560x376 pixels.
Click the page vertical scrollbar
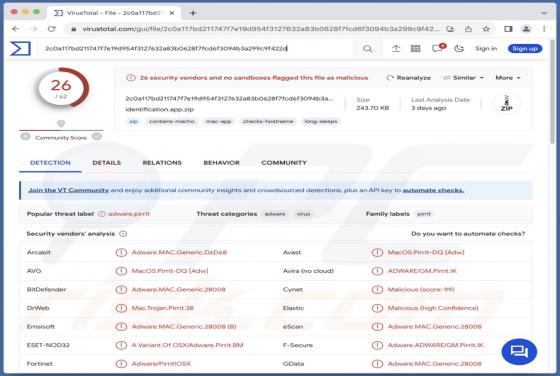point(552,93)
